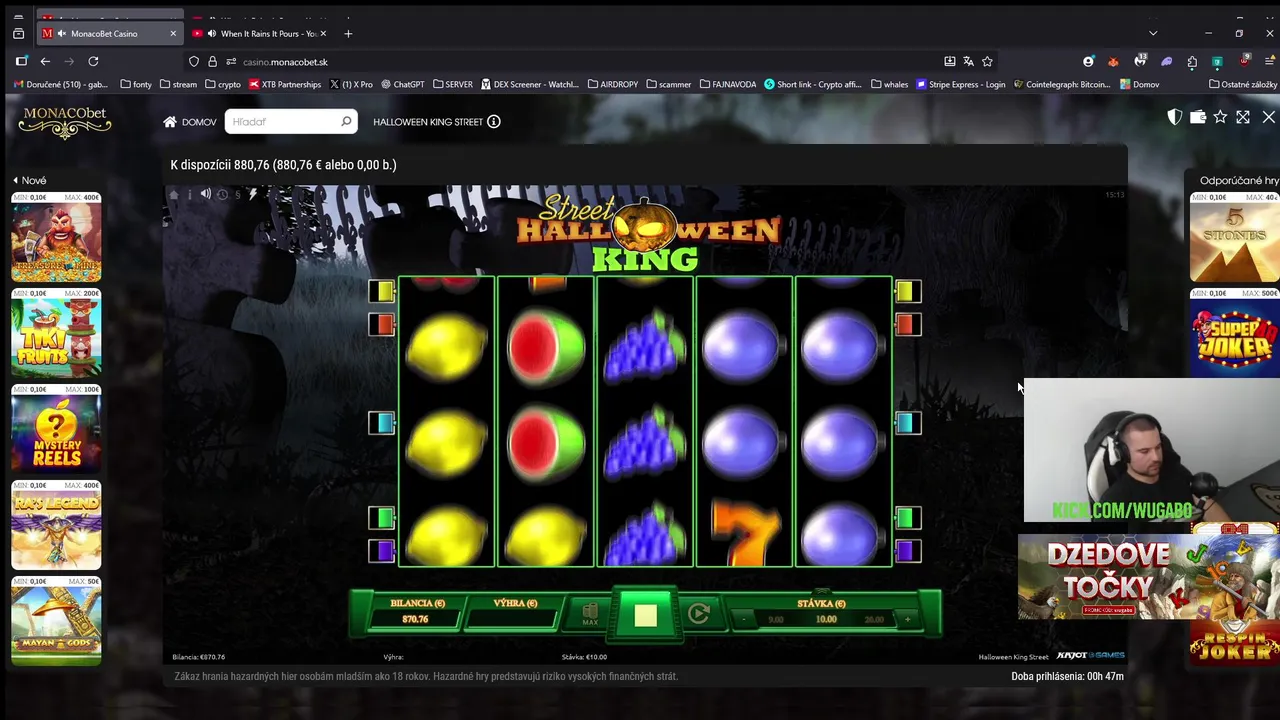
Task: Toggle the lightning quick-spin icon
Action: (x=253, y=194)
